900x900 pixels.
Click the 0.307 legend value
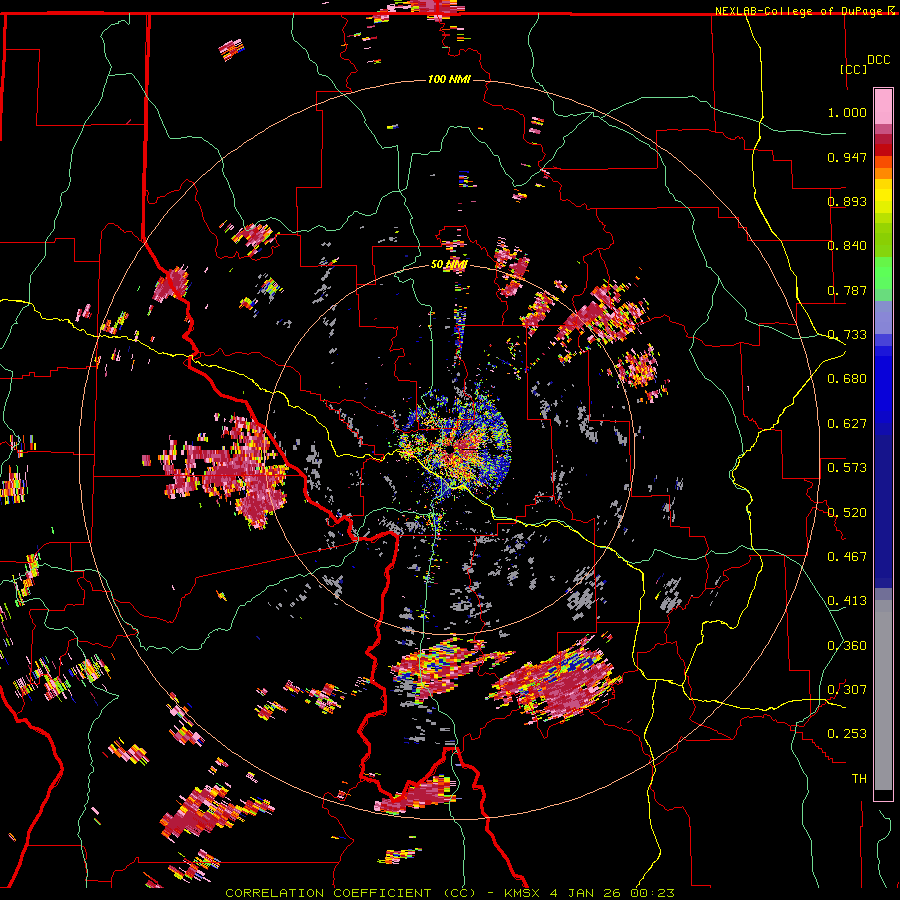[x=847, y=690]
